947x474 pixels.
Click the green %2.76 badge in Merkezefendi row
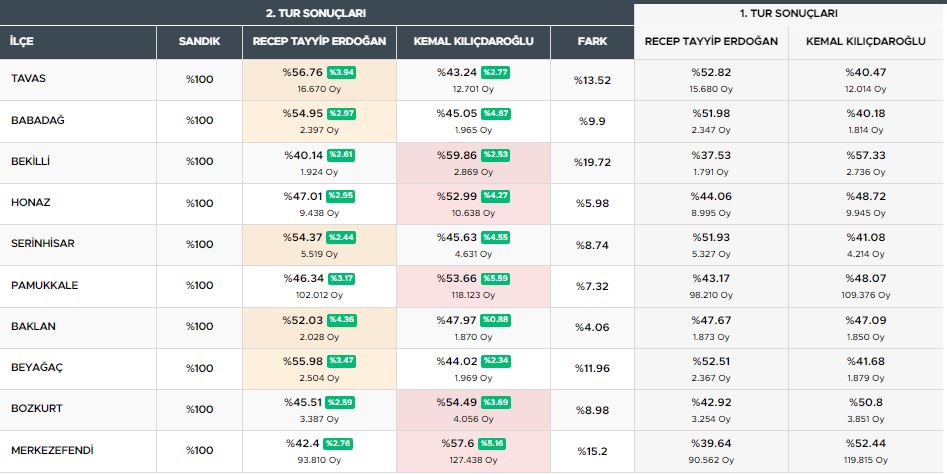coord(338,443)
